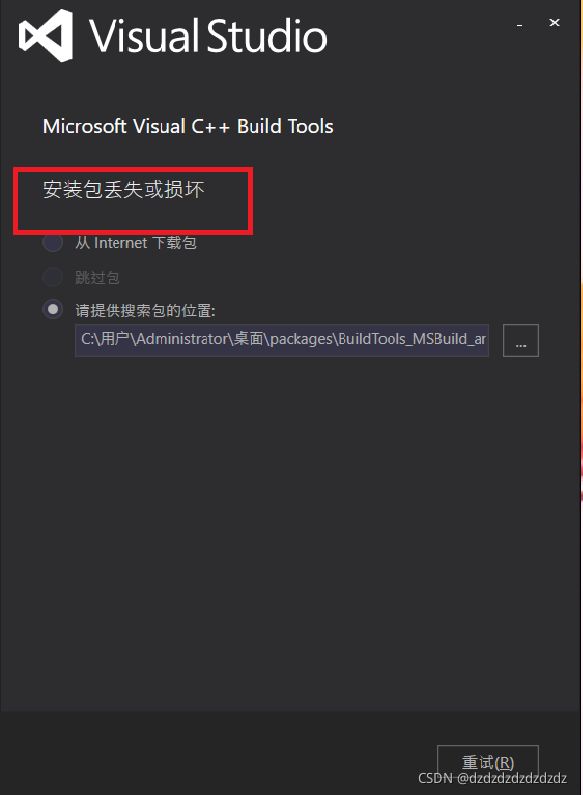Focus the package location path field
583x795 pixels.
(282, 340)
